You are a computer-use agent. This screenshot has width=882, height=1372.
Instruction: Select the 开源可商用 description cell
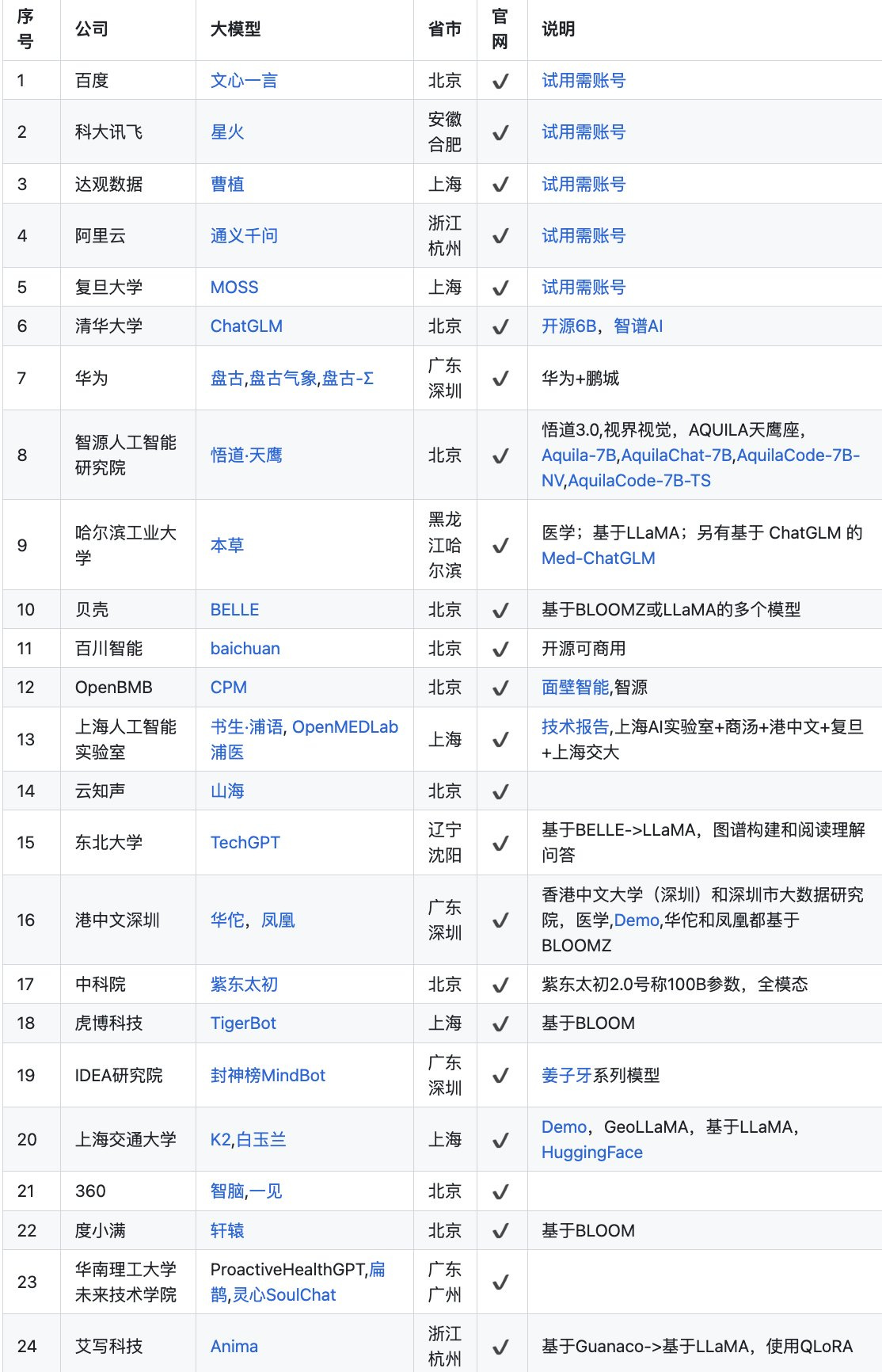point(705,649)
